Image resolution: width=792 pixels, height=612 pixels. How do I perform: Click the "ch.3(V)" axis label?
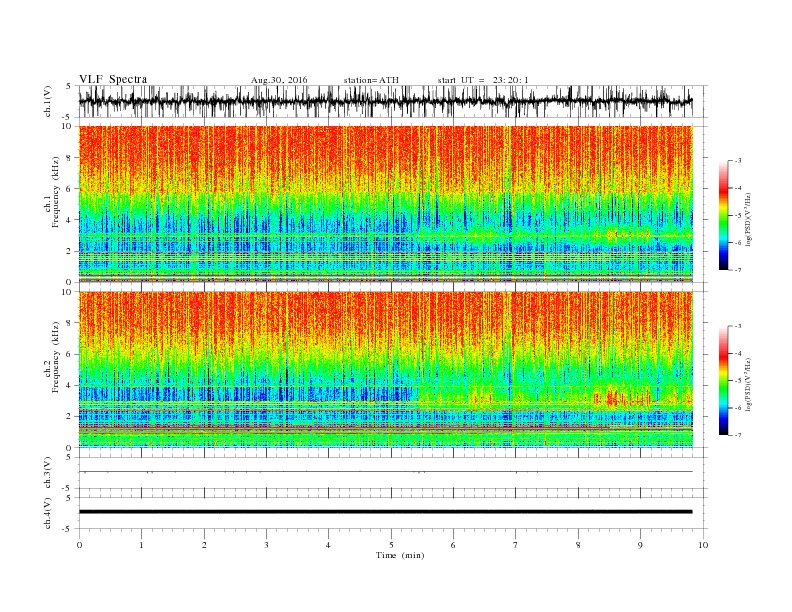[48, 472]
